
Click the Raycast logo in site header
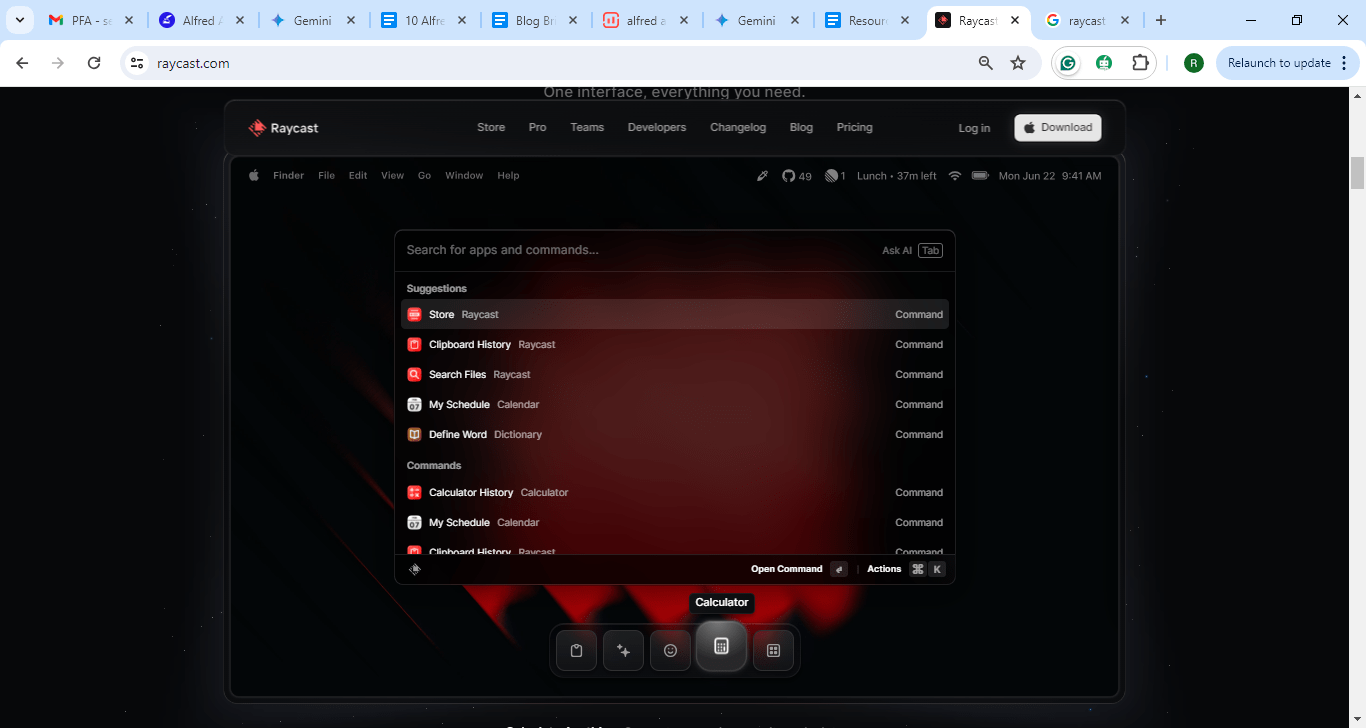(283, 128)
